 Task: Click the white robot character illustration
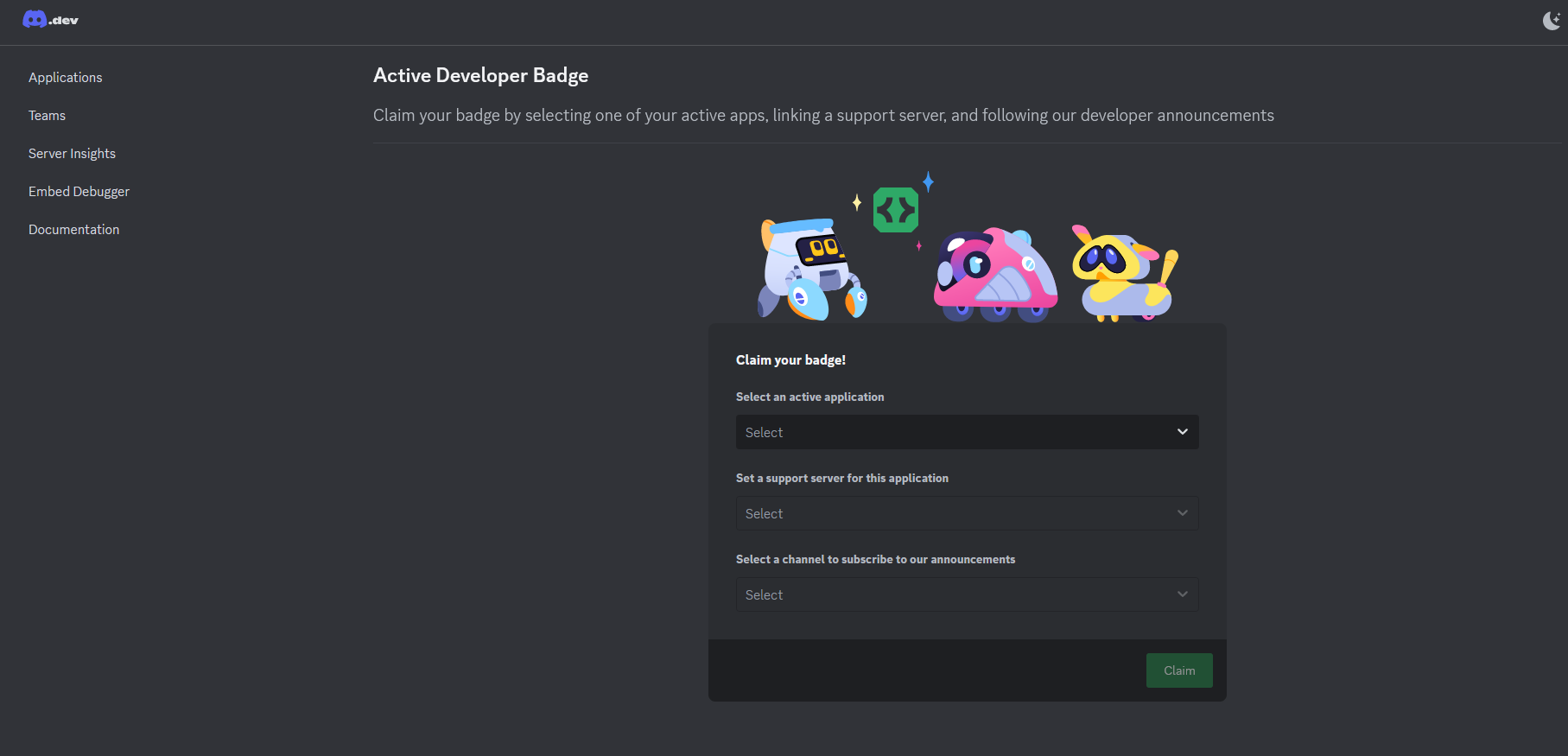pyautogui.click(x=811, y=270)
